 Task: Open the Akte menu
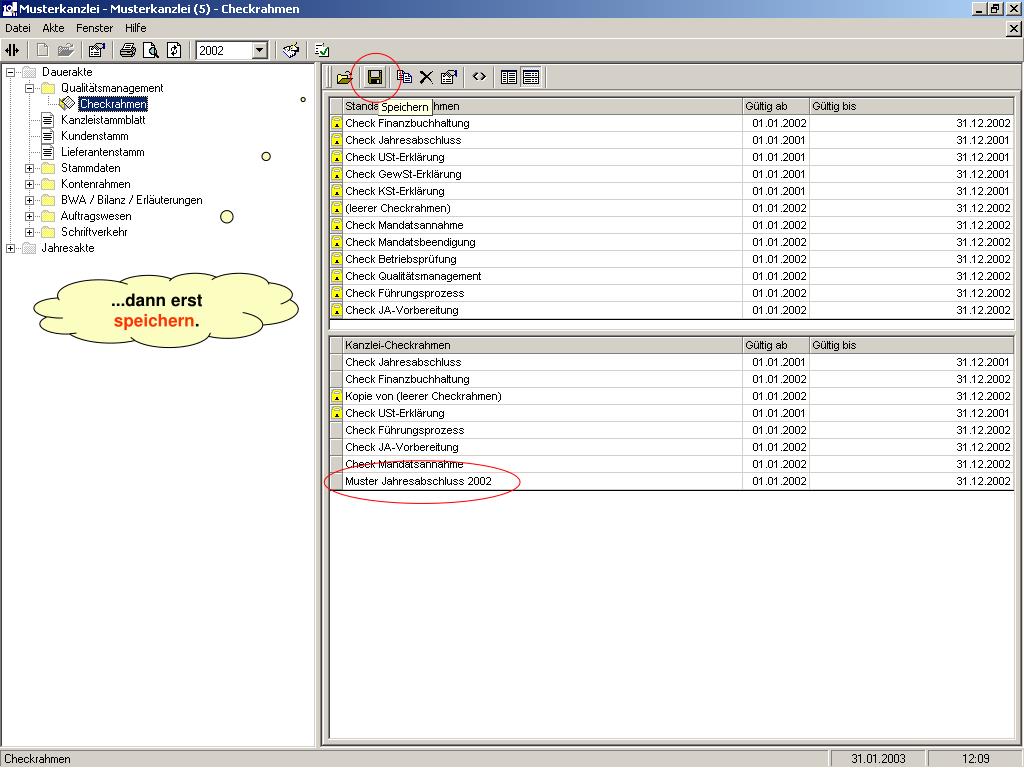pyautogui.click(x=54, y=28)
